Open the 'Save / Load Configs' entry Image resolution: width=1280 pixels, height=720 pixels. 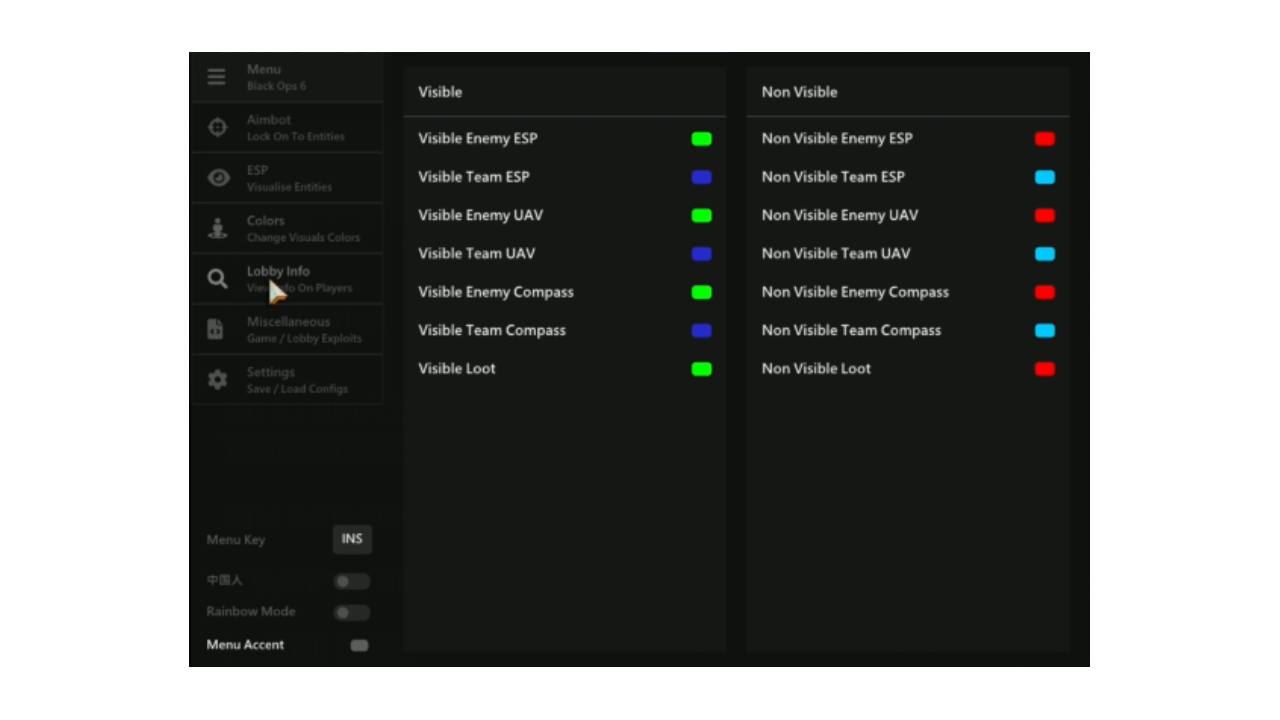(x=298, y=389)
